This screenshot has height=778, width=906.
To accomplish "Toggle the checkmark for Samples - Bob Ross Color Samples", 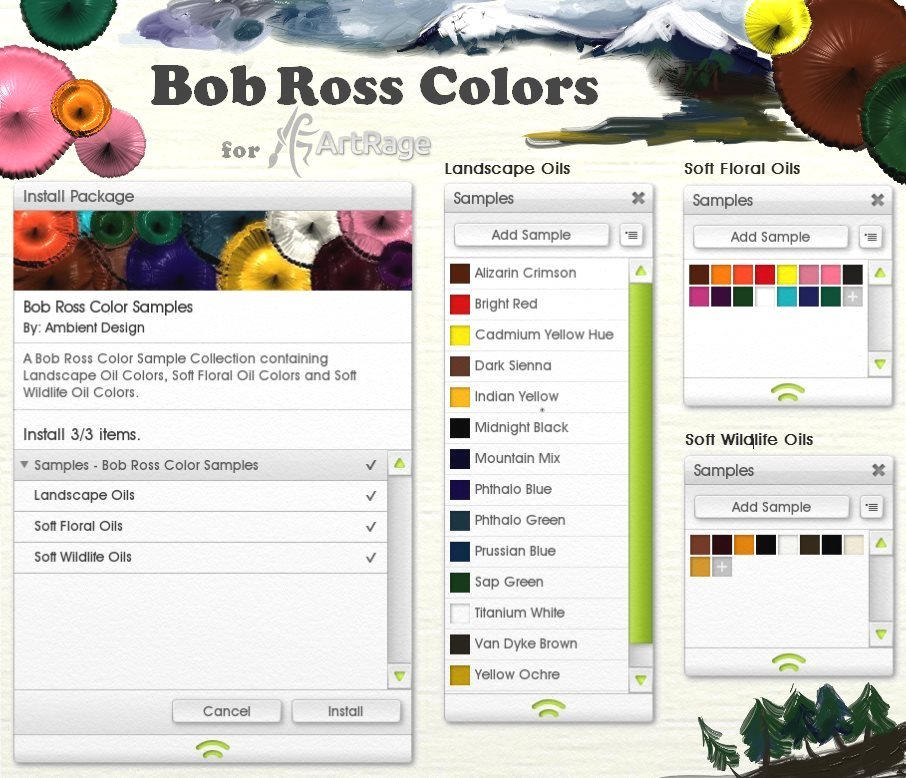I will (x=371, y=465).
